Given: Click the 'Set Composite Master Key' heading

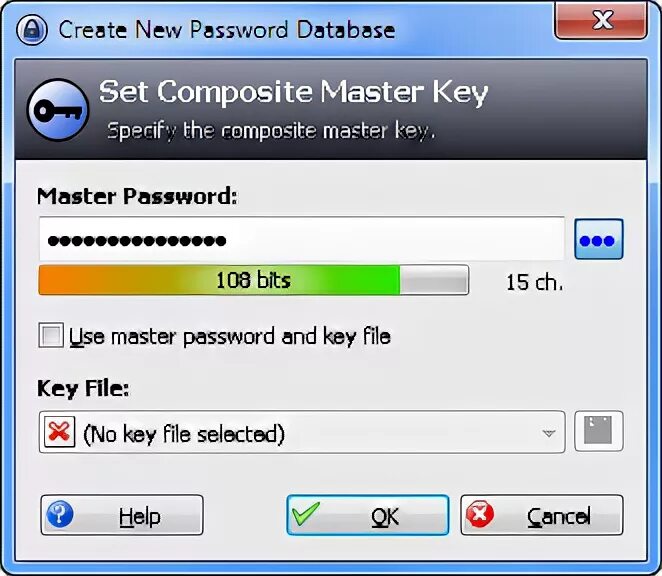Looking at the screenshot, I should [x=293, y=92].
